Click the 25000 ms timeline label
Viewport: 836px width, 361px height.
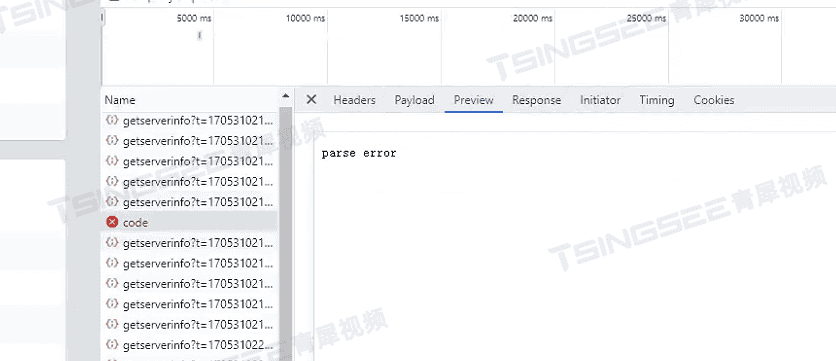coord(647,19)
